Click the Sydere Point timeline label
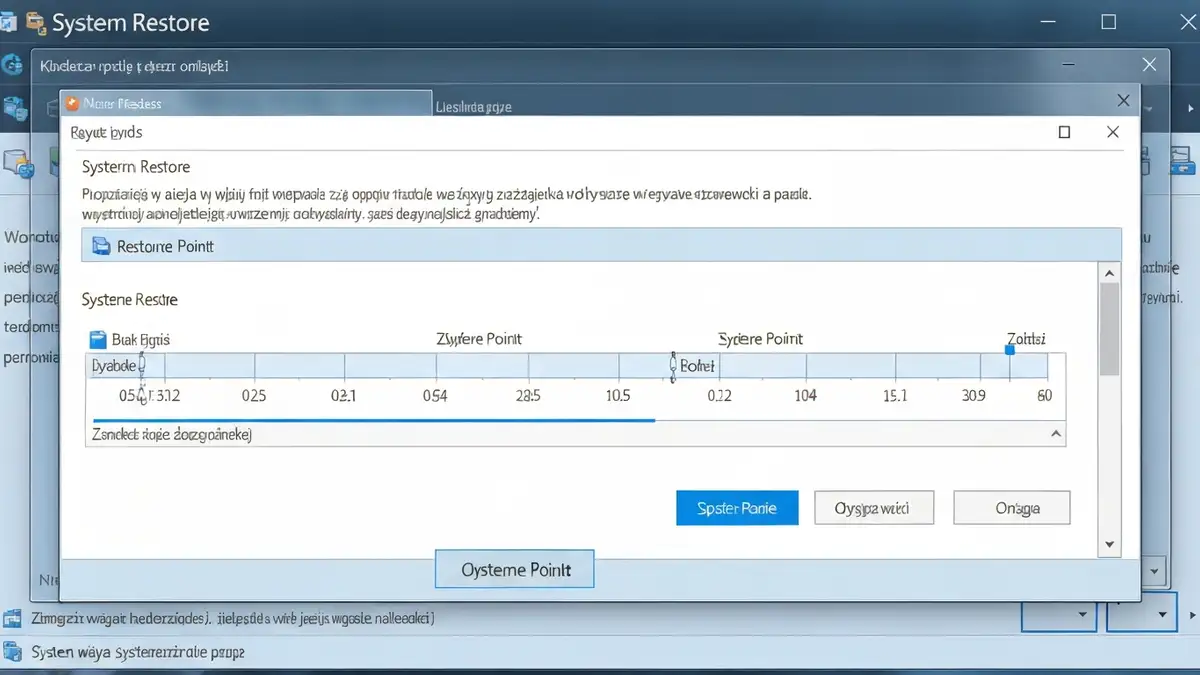This screenshot has width=1200, height=675. (x=761, y=339)
